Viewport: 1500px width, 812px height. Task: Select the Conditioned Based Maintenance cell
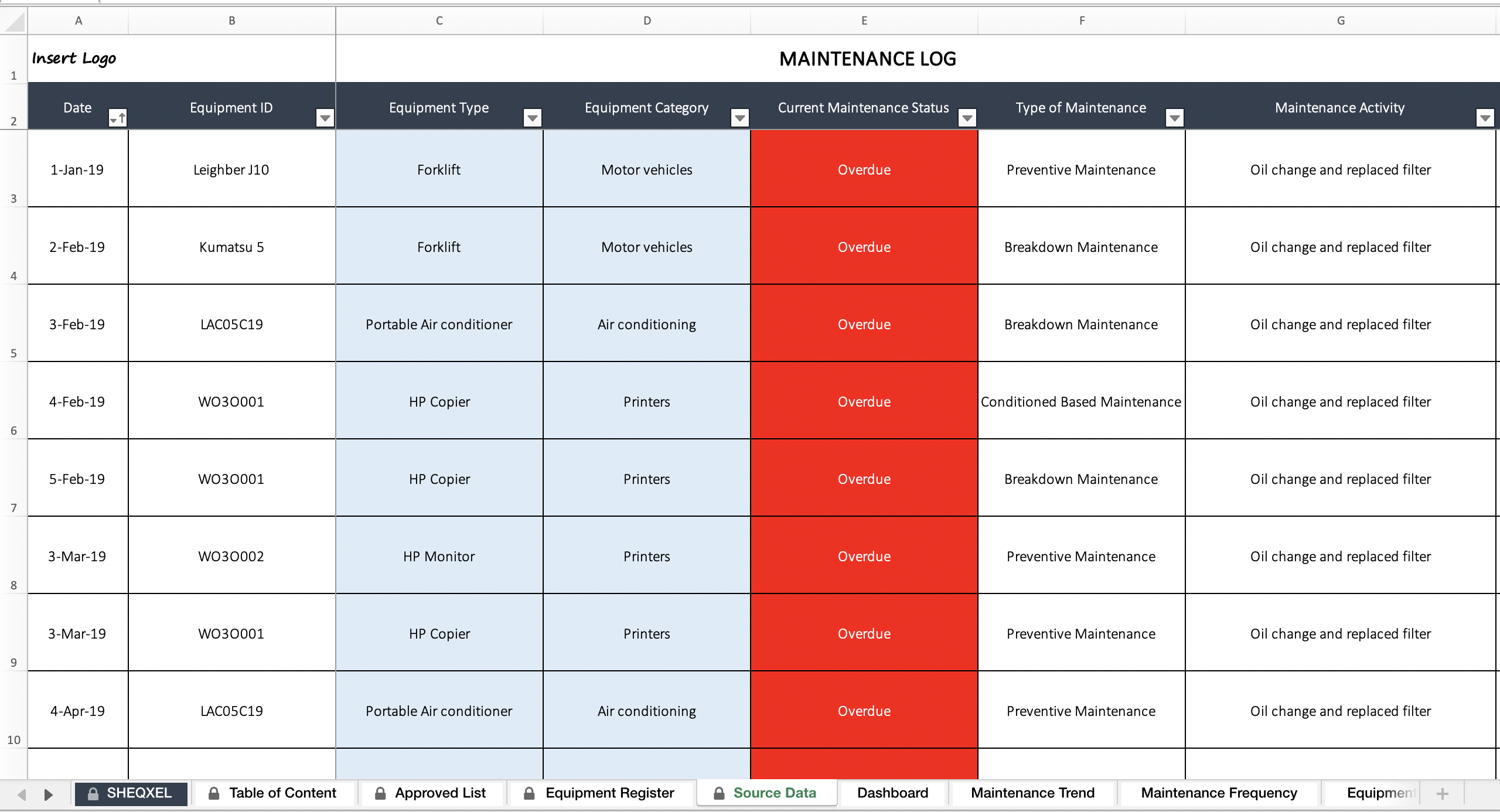tap(1082, 401)
